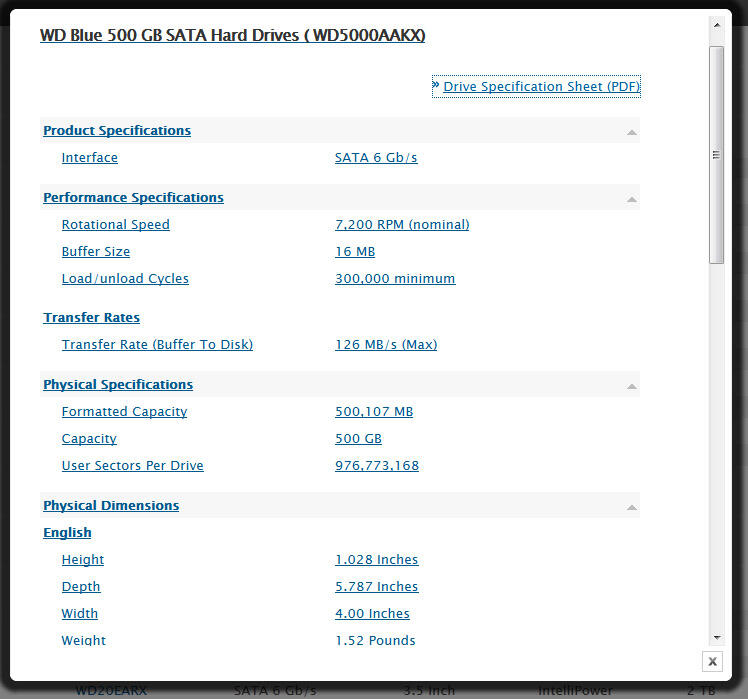This screenshot has width=748, height=699.
Task: Select the 976,773,168 value
Action: [x=377, y=465]
